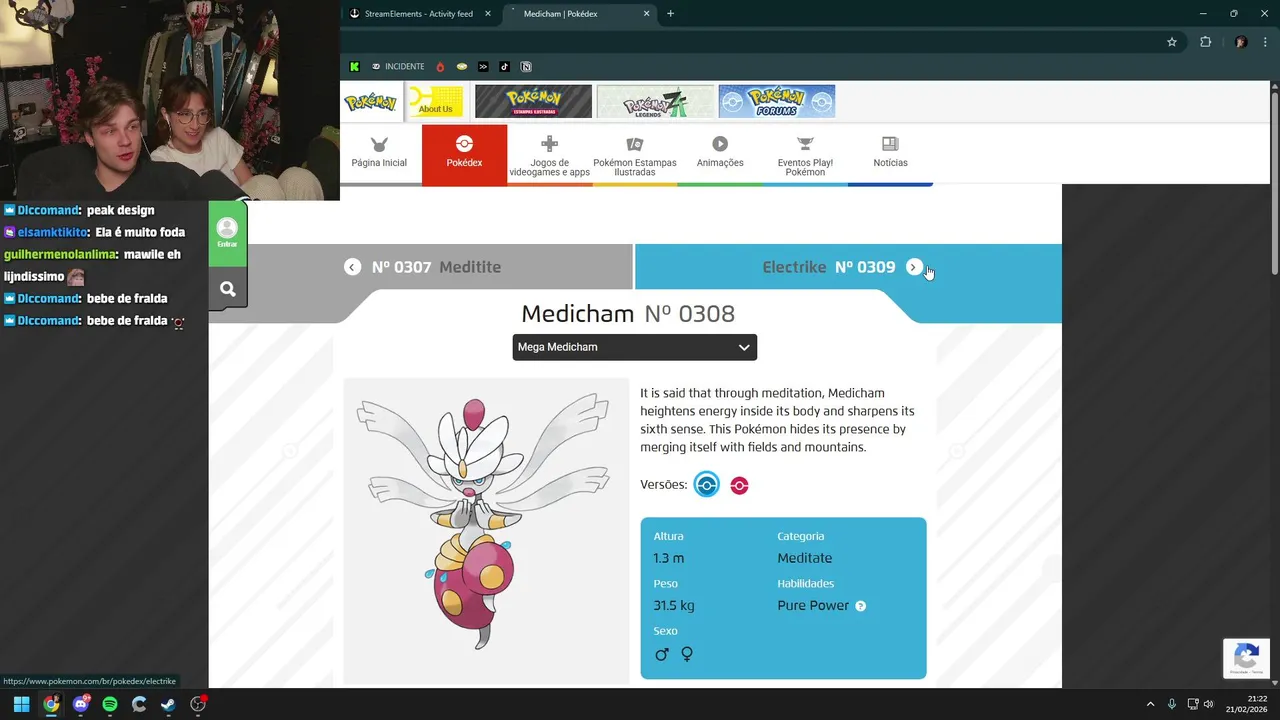Click the Pokémon logo banner

coord(370,102)
